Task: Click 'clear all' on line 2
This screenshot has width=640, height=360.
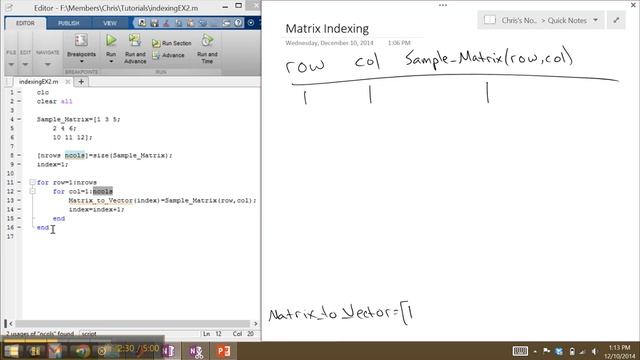Action: [55, 102]
